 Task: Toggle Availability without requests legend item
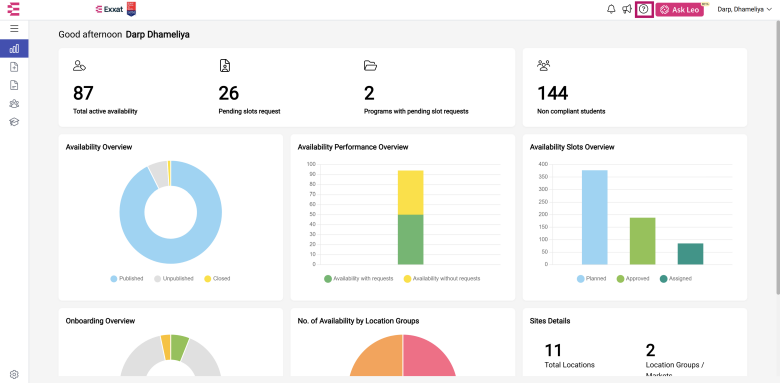click(x=442, y=279)
